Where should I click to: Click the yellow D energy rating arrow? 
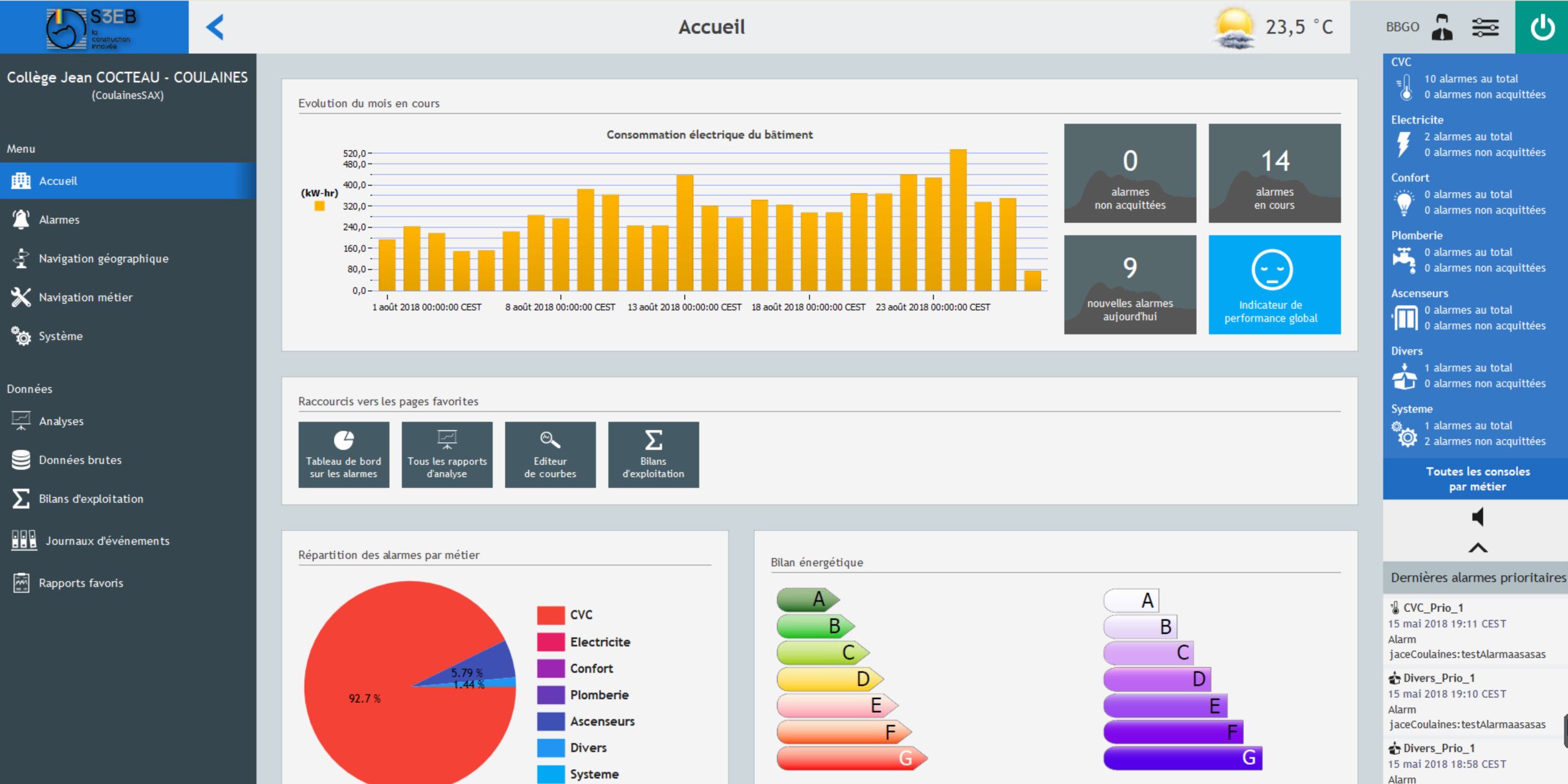(830, 679)
